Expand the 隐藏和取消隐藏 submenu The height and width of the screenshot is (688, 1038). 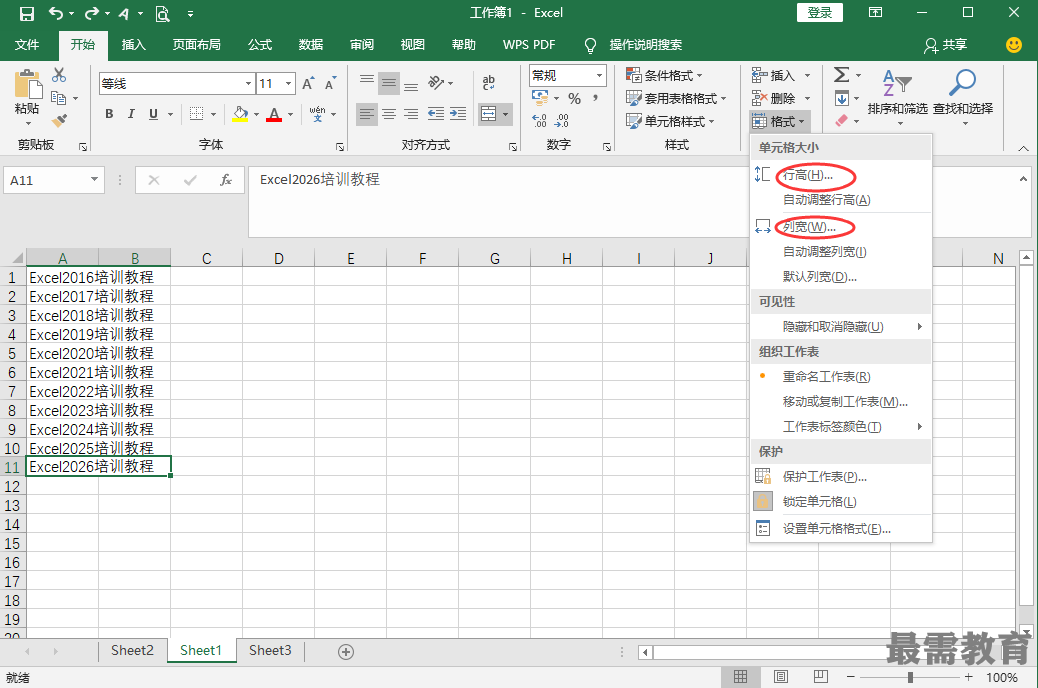[x=841, y=326]
